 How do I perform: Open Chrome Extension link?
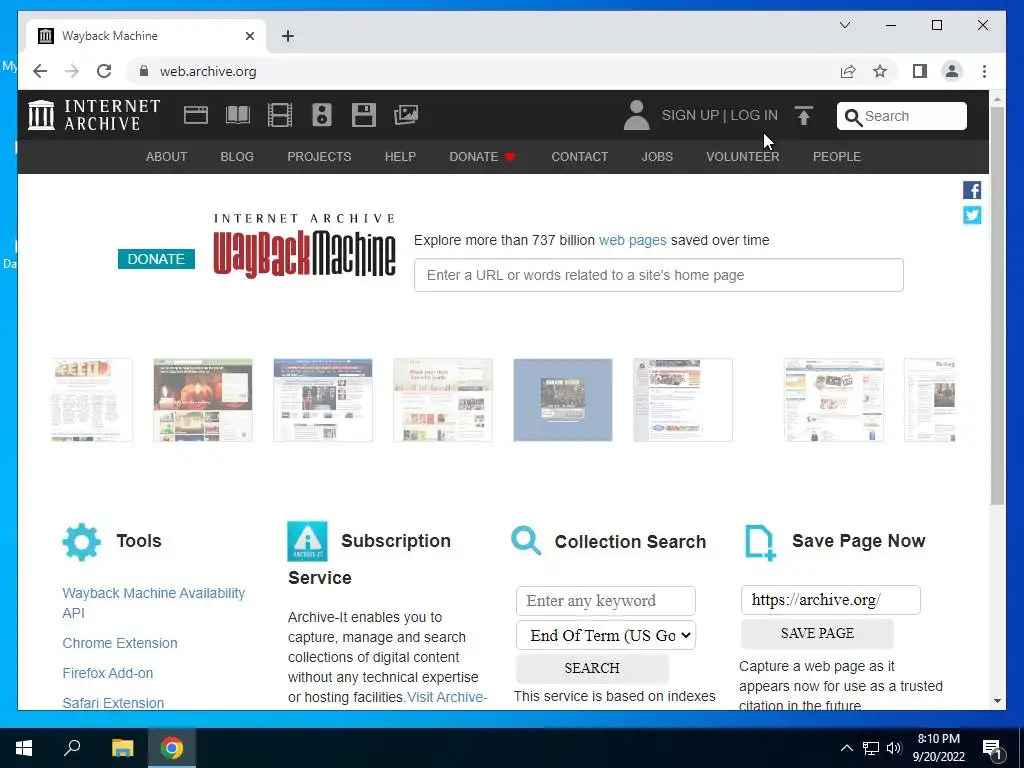[x=120, y=643]
